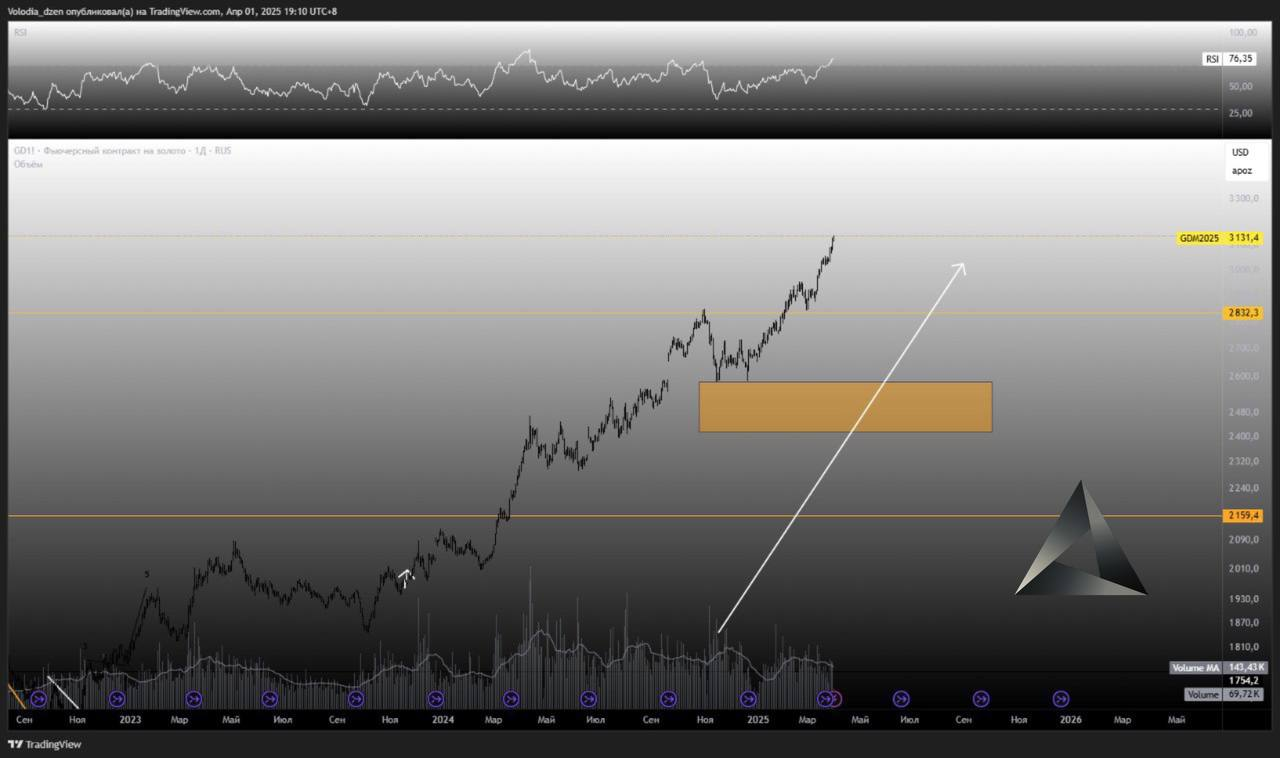Click the GDM2025 3131,4 price label

(1220, 238)
